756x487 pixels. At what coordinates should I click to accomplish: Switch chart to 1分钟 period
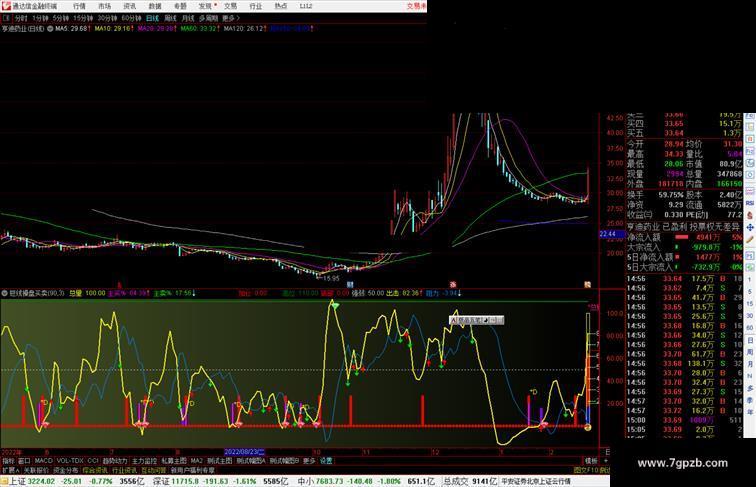(40, 18)
